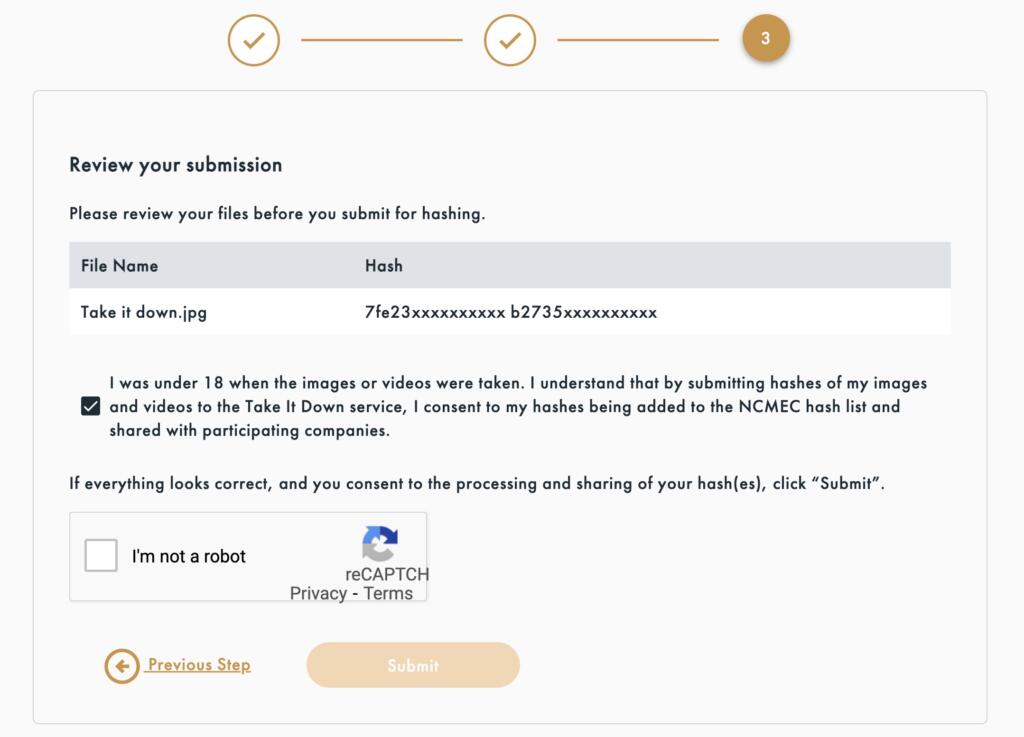Open the reCAPTCHA Terms link
The height and width of the screenshot is (737, 1024).
(x=388, y=593)
